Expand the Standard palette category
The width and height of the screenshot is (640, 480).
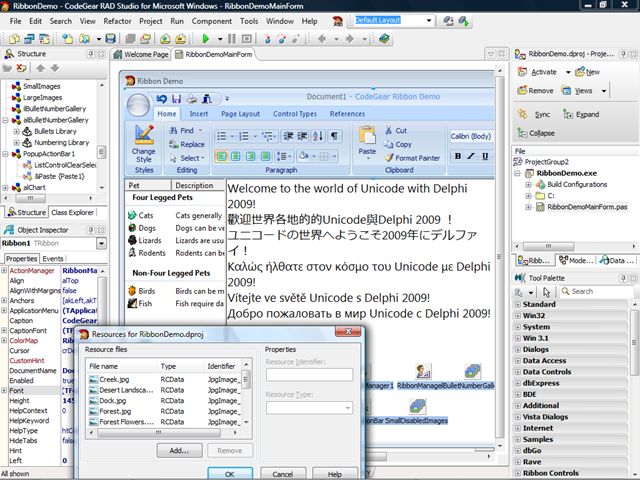[518, 304]
